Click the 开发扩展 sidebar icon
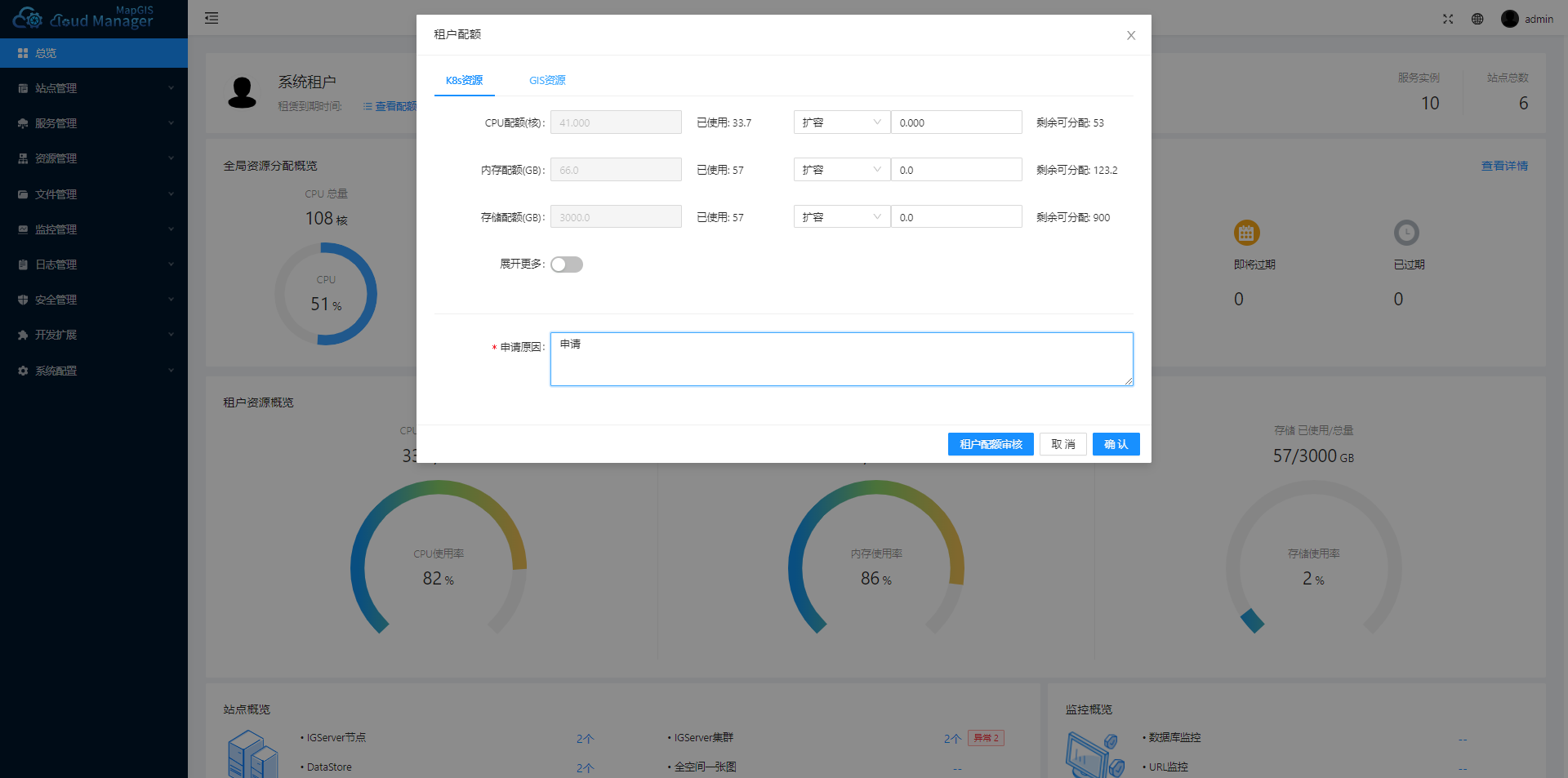Image resolution: width=1568 pixels, height=778 pixels. [x=23, y=335]
